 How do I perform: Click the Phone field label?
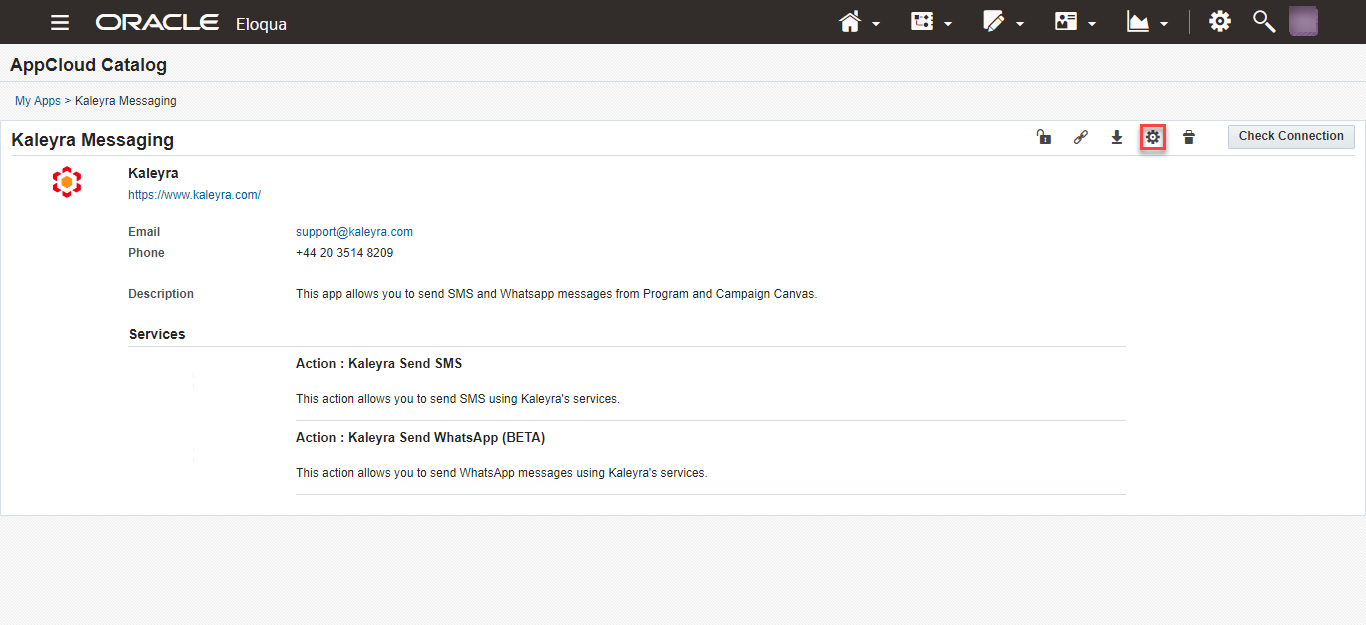coord(146,253)
